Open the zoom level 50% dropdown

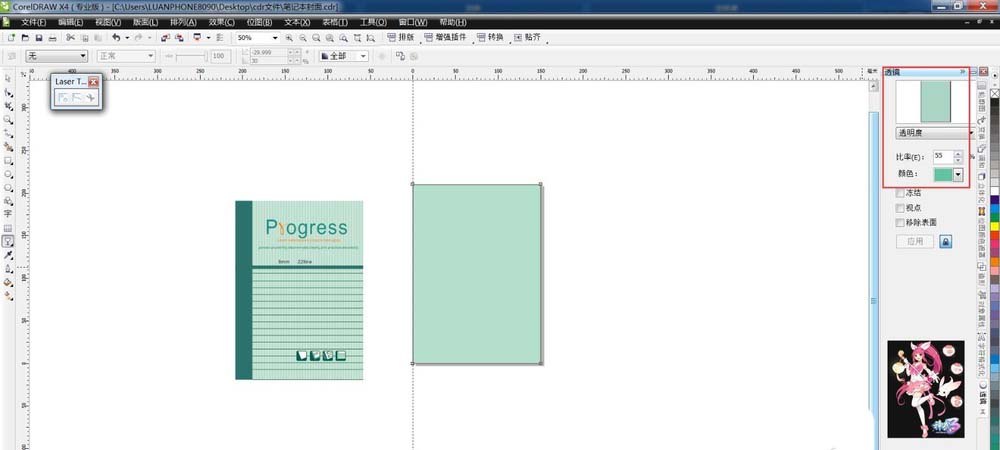pyautogui.click(x=276, y=38)
